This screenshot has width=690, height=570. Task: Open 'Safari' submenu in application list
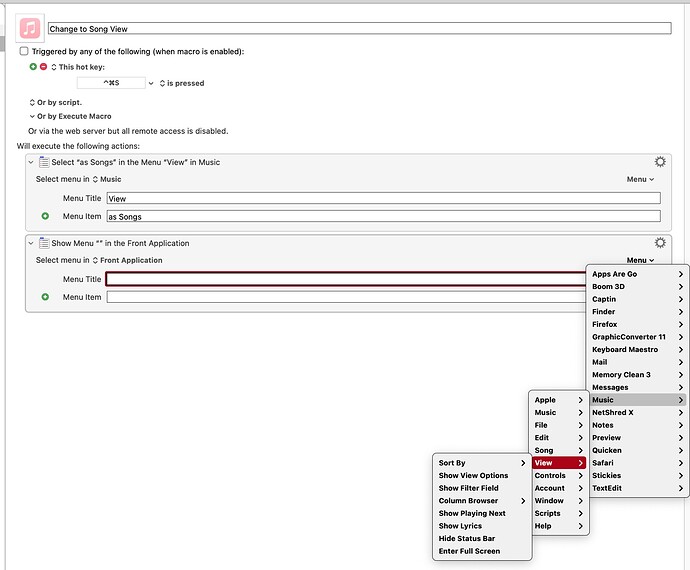[x=637, y=463]
